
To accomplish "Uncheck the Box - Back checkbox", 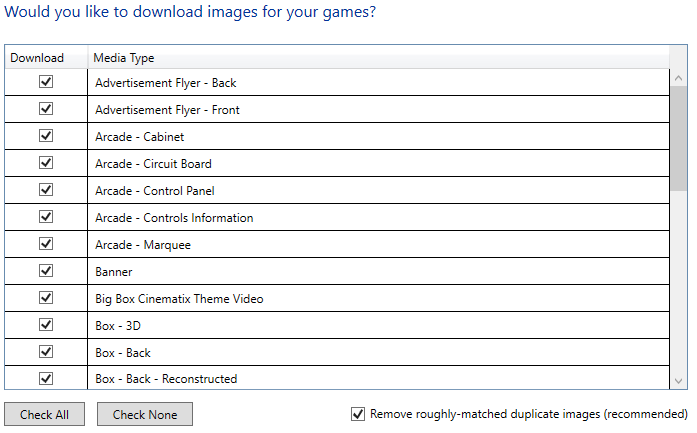I will click(46, 352).
